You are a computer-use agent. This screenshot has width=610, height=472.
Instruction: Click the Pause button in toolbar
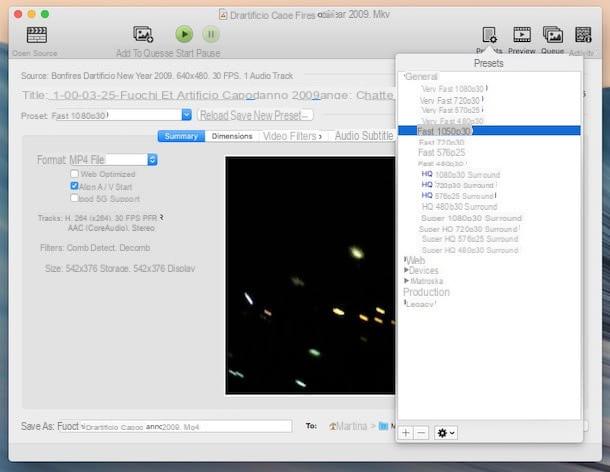point(211,35)
